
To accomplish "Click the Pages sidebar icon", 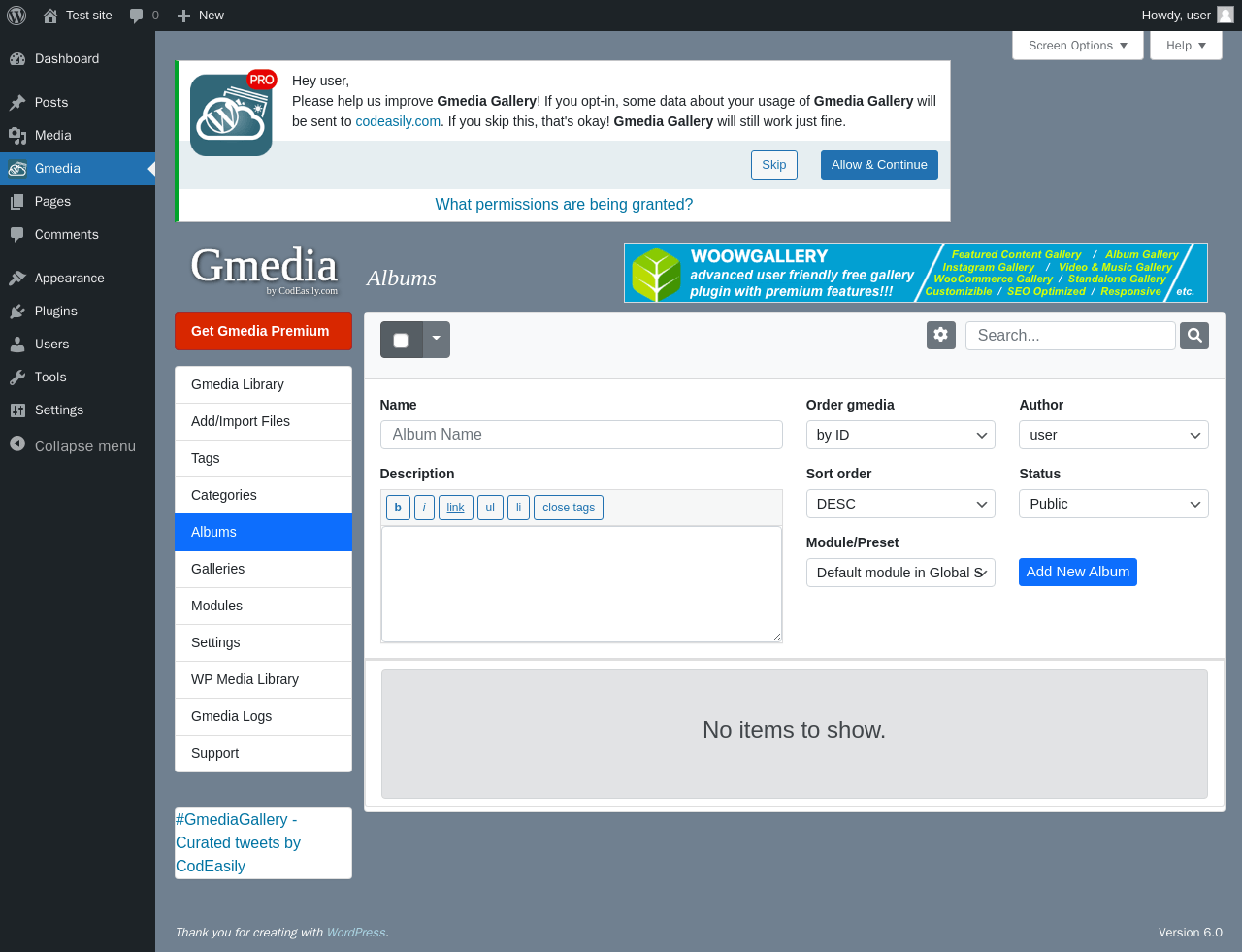I will 17,201.
